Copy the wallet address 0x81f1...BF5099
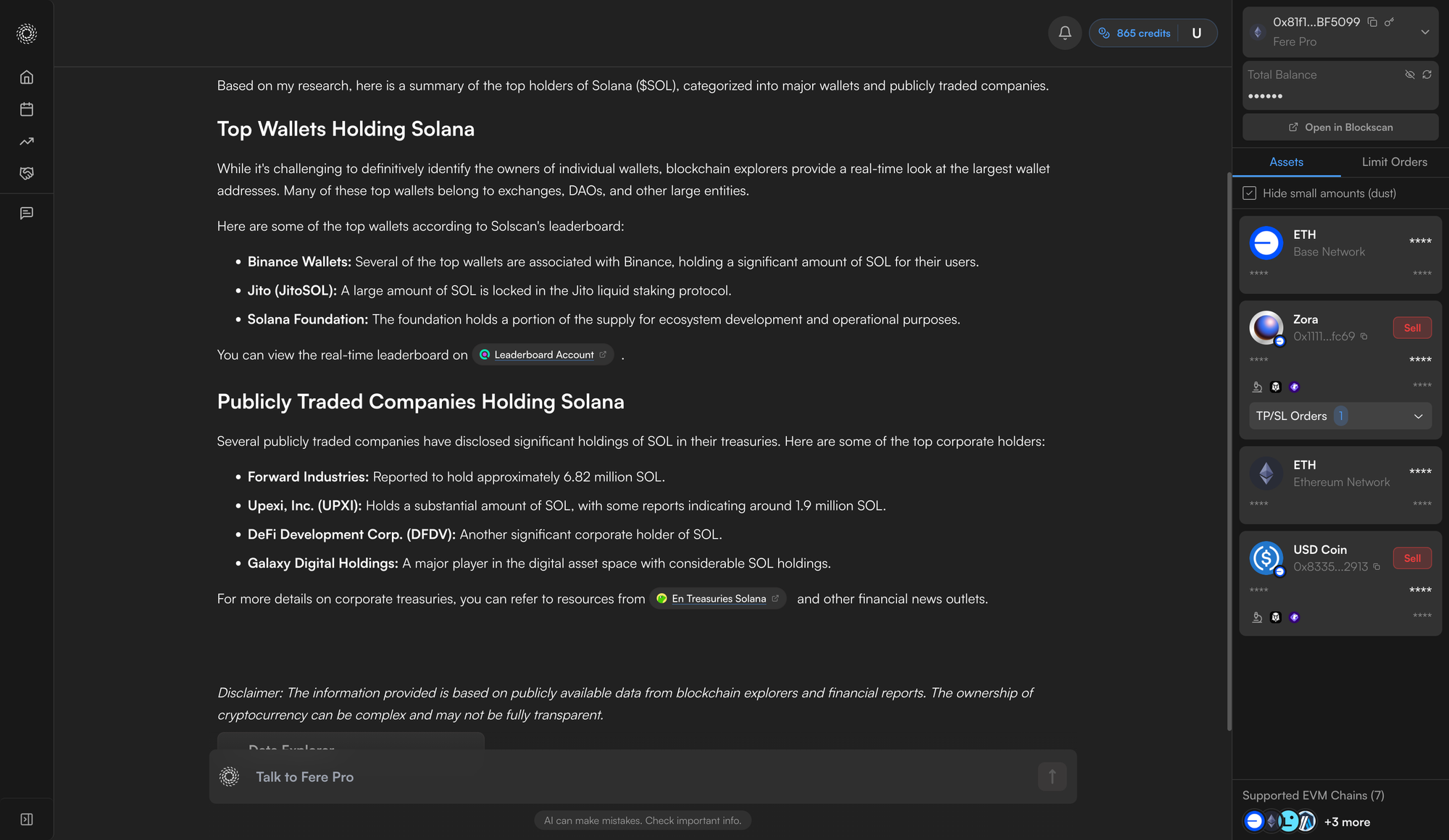This screenshot has height=840, width=1449. (1372, 22)
